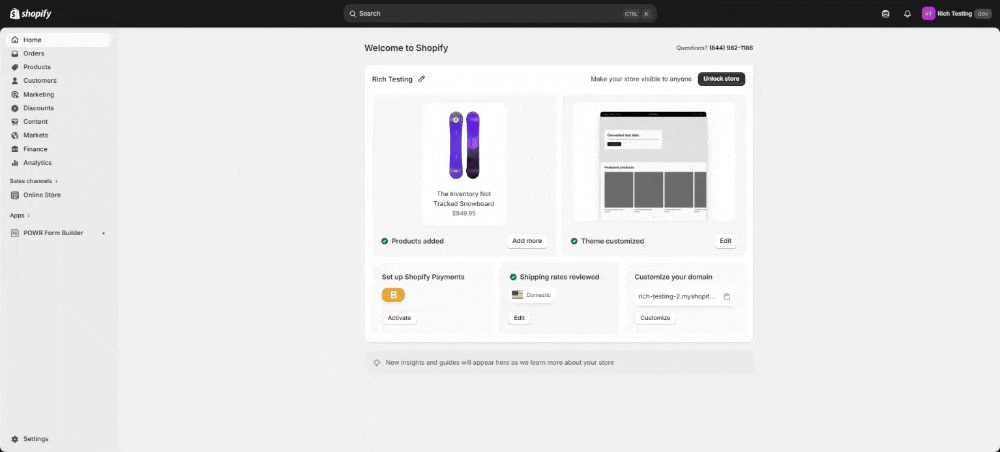Click the $949.95 price
This screenshot has height=452, width=1000.
(x=464, y=214)
